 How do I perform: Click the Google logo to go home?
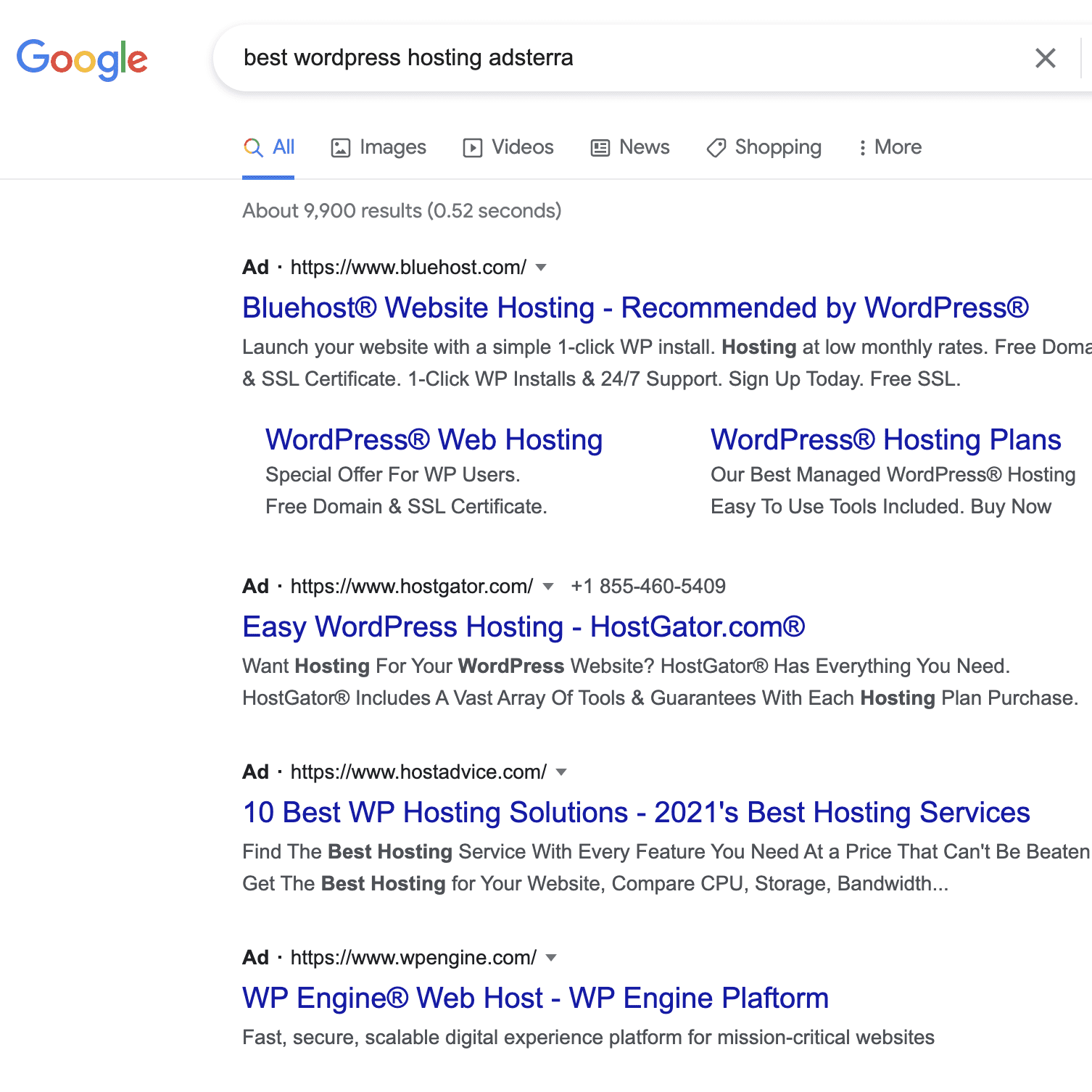point(81,59)
